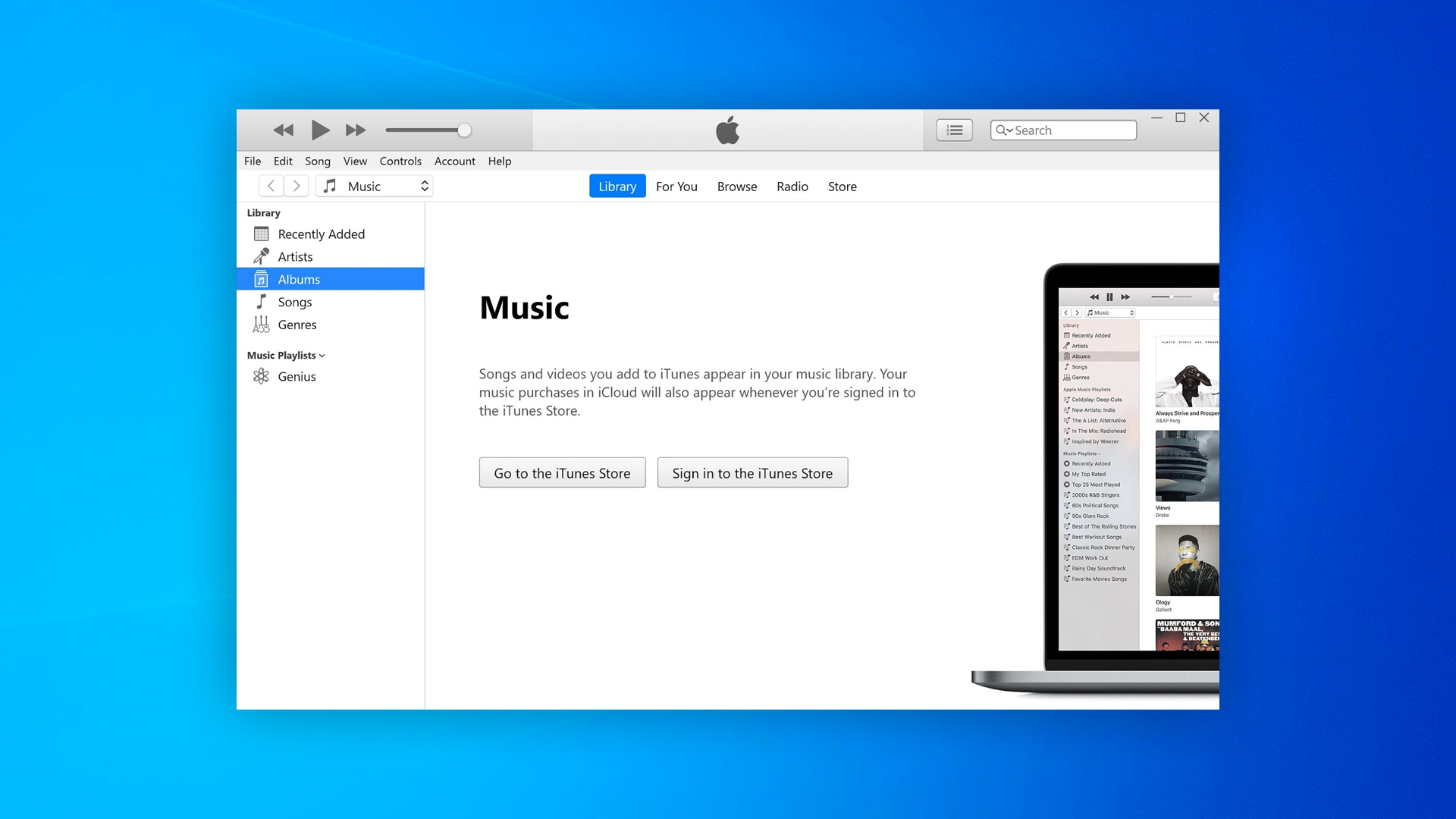The width and height of the screenshot is (1456, 819).
Task: Click the Recently Added sidebar item
Action: click(321, 233)
